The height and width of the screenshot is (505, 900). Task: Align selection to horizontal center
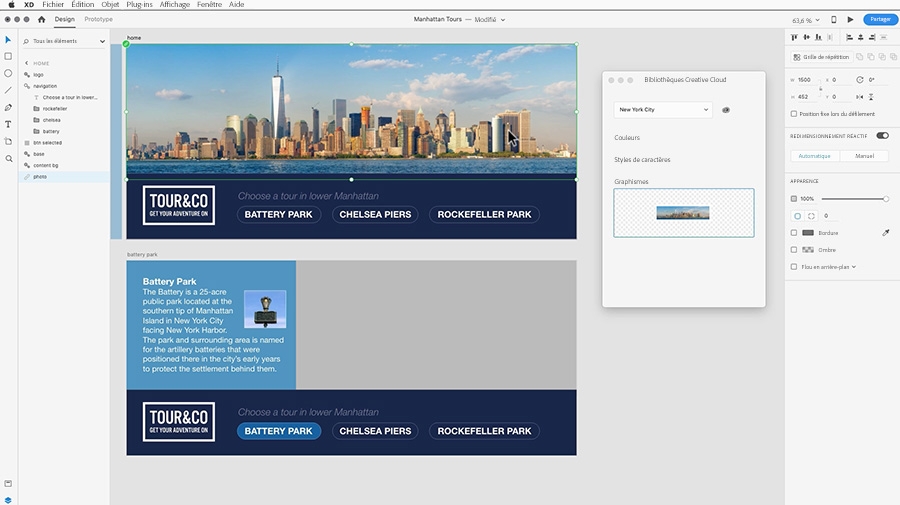(860, 37)
